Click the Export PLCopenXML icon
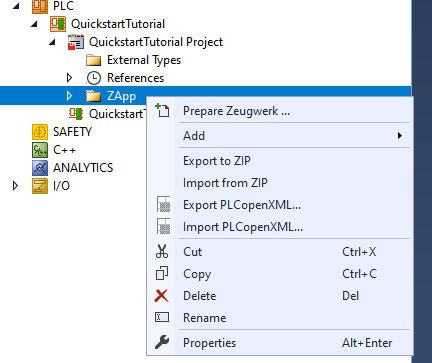 pyautogui.click(x=163, y=204)
